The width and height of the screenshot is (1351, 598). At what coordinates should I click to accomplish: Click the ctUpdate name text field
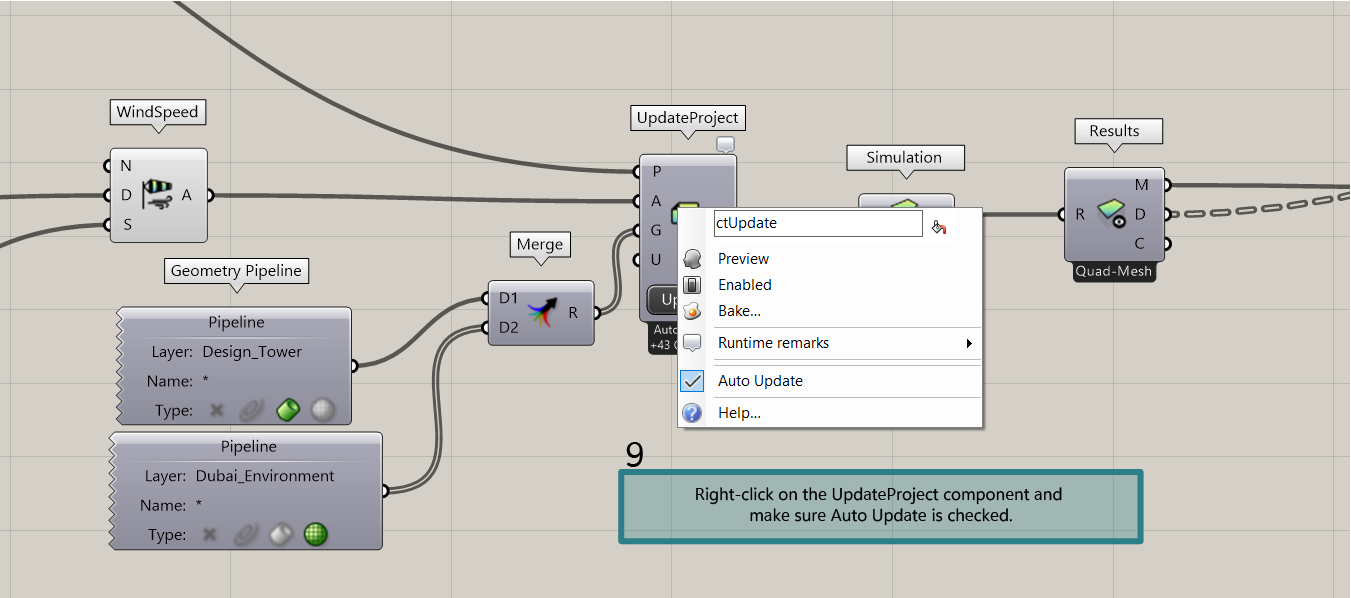coord(817,224)
